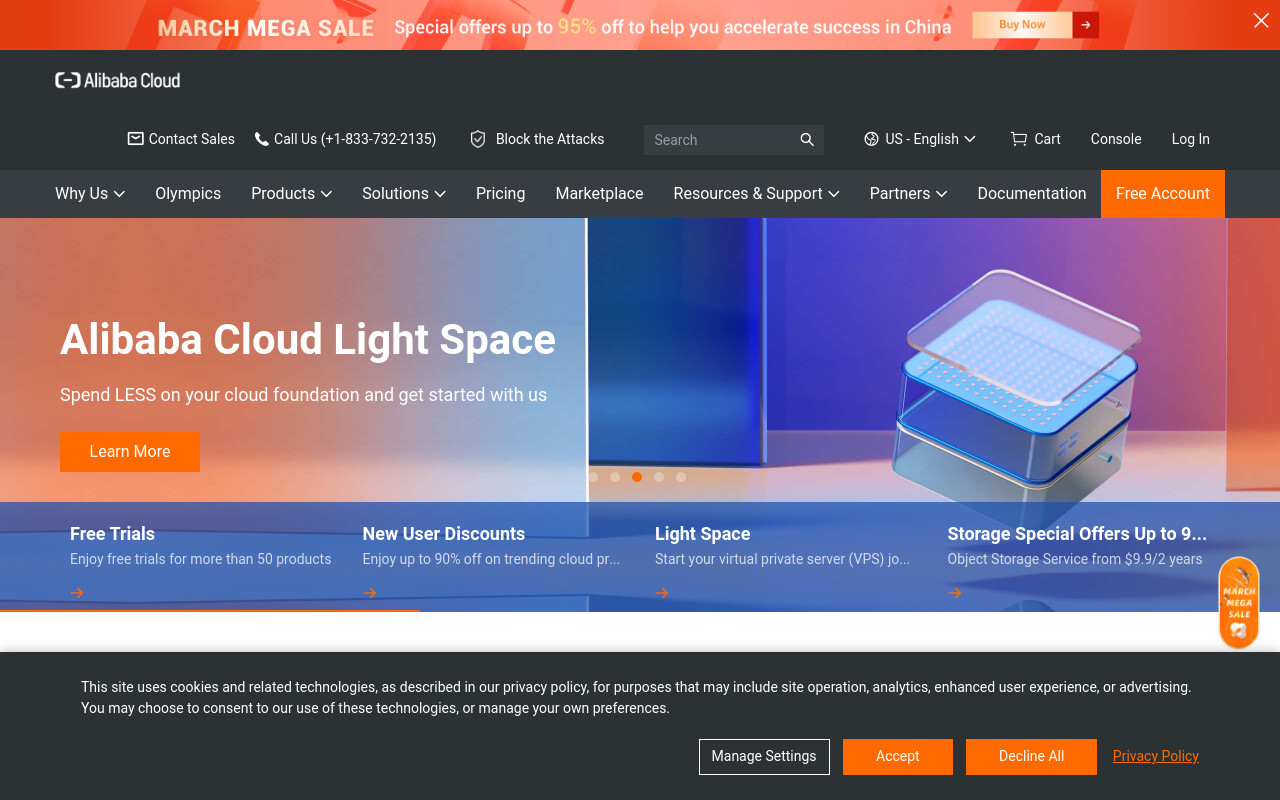Image resolution: width=1280 pixels, height=800 pixels.
Task: Open the Privacy Policy link
Action: (1156, 756)
